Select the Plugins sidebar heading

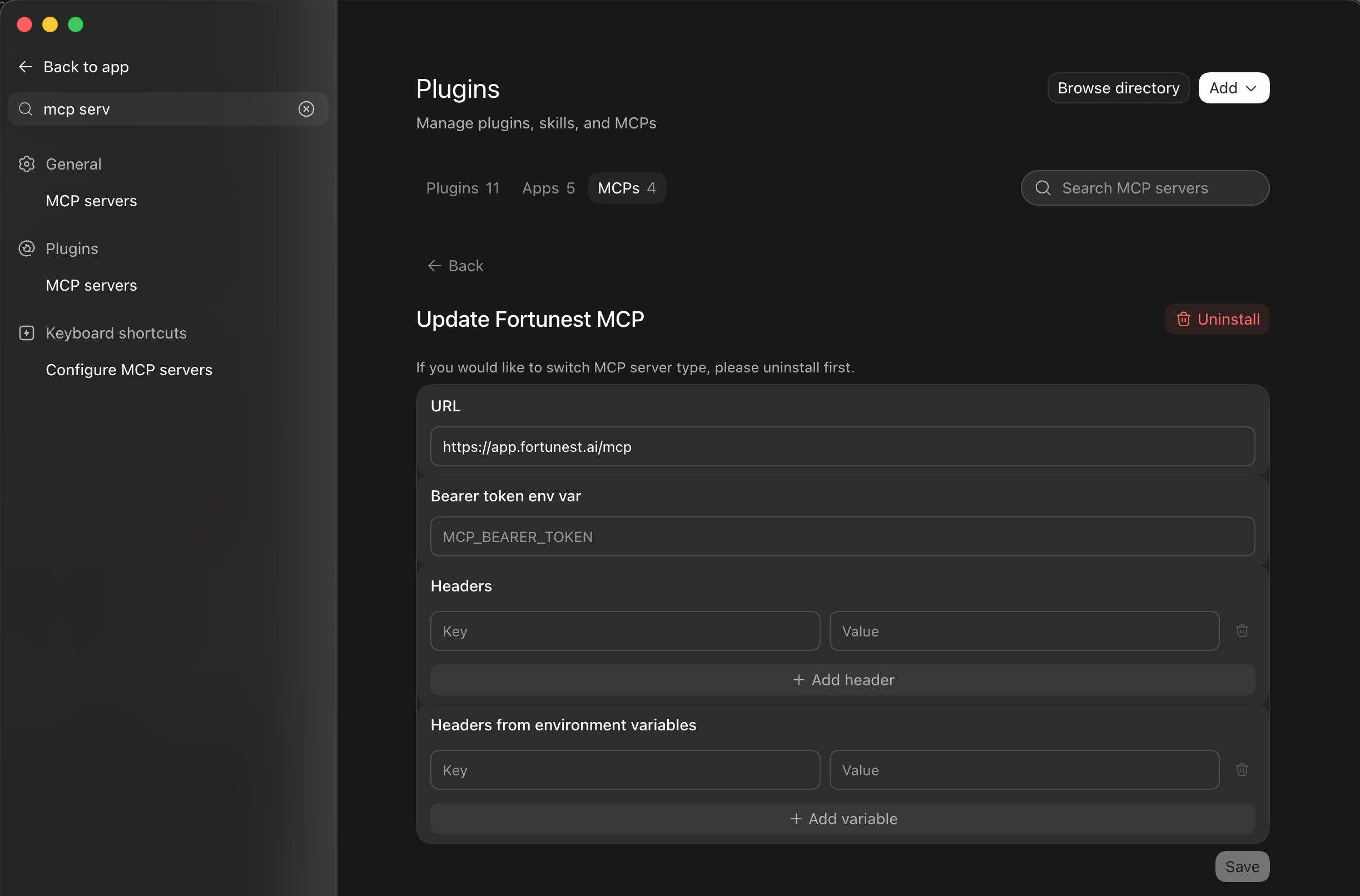click(x=72, y=248)
